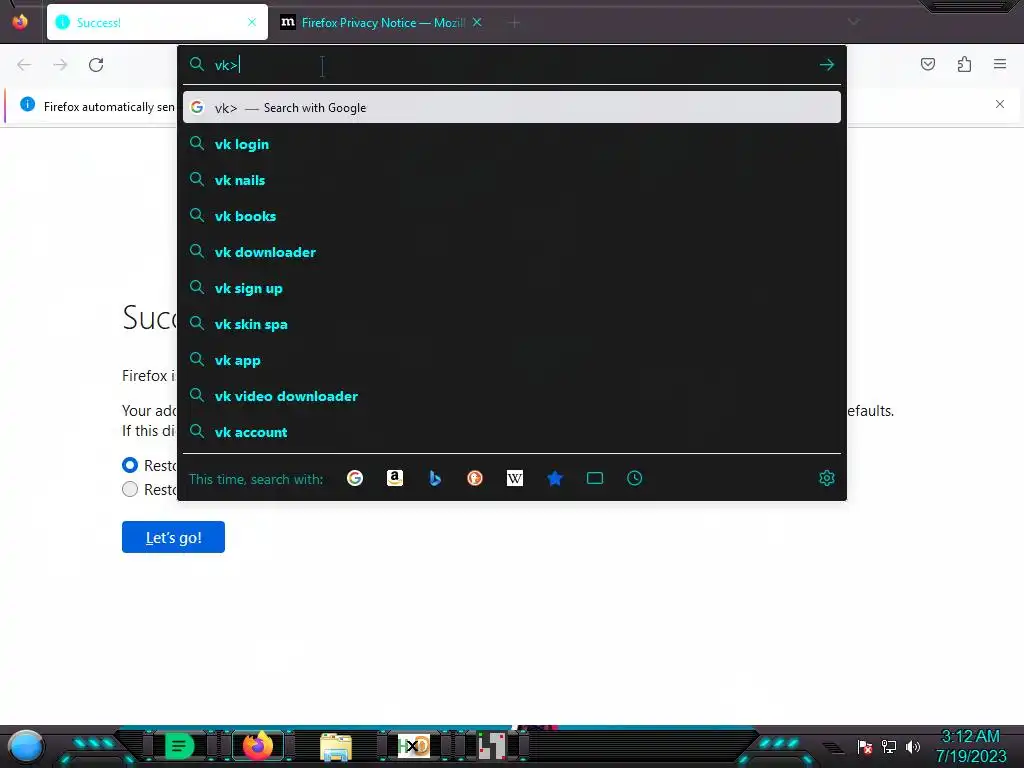Open the green notes app on taskbar
The height and width of the screenshot is (768, 1024).
click(x=179, y=746)
